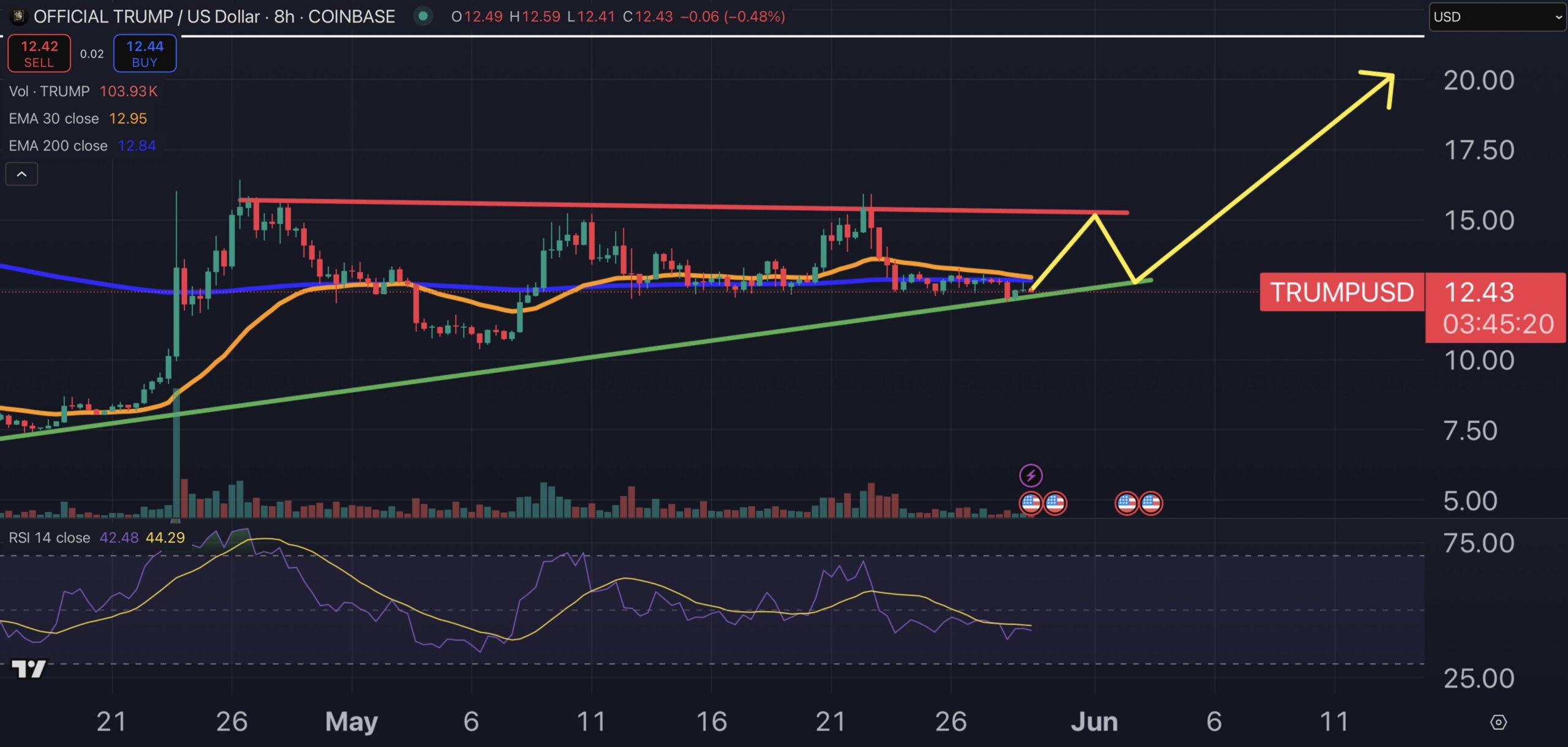Click the TRUMPUSD price label tag
Viewport: 1568px width, 747px height.
[1342, 292]
